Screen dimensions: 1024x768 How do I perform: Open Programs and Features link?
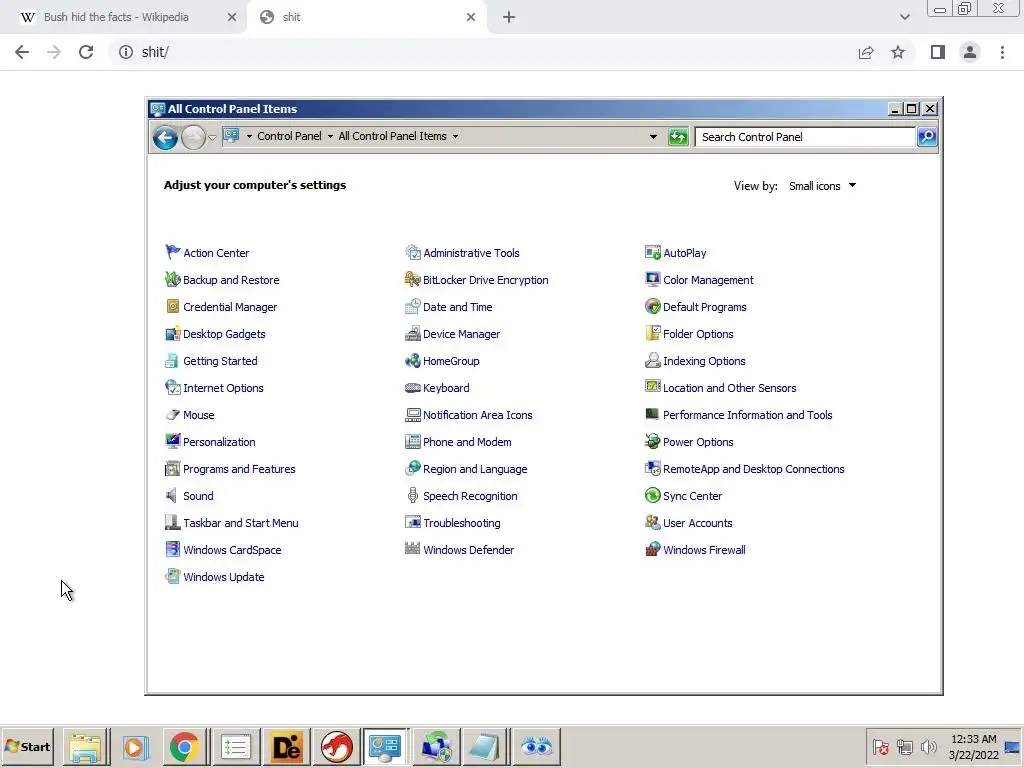(239, 469)
